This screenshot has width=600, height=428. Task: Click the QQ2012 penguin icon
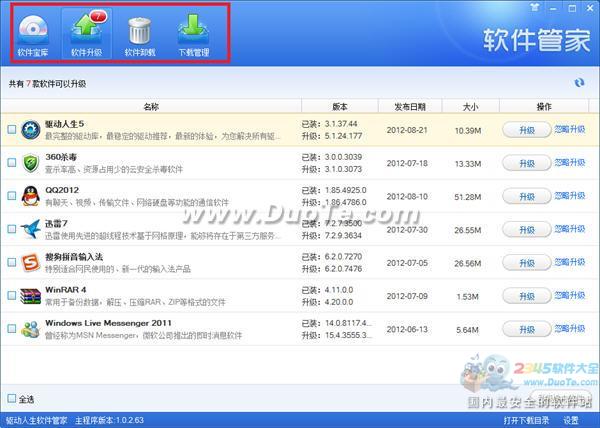coord(31,196)
